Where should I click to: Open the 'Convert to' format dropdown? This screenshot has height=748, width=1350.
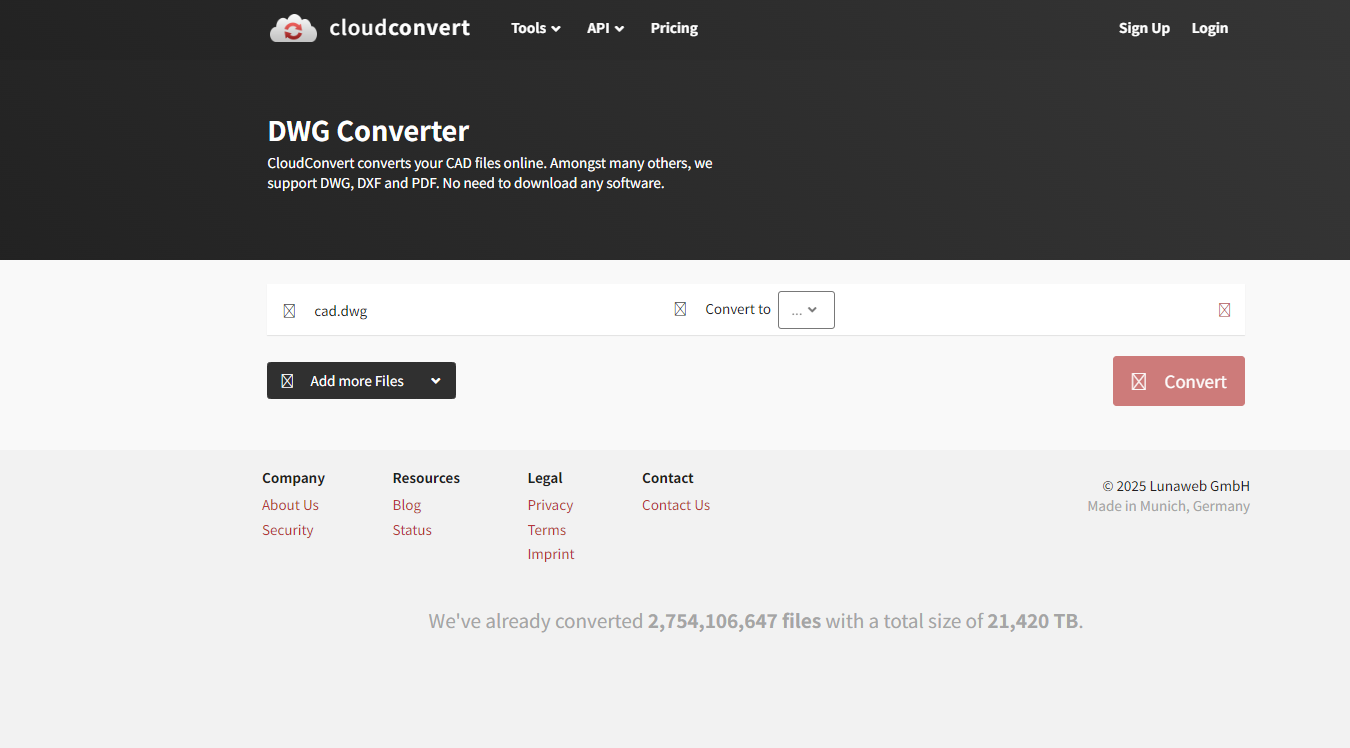(x=806, y=310)
